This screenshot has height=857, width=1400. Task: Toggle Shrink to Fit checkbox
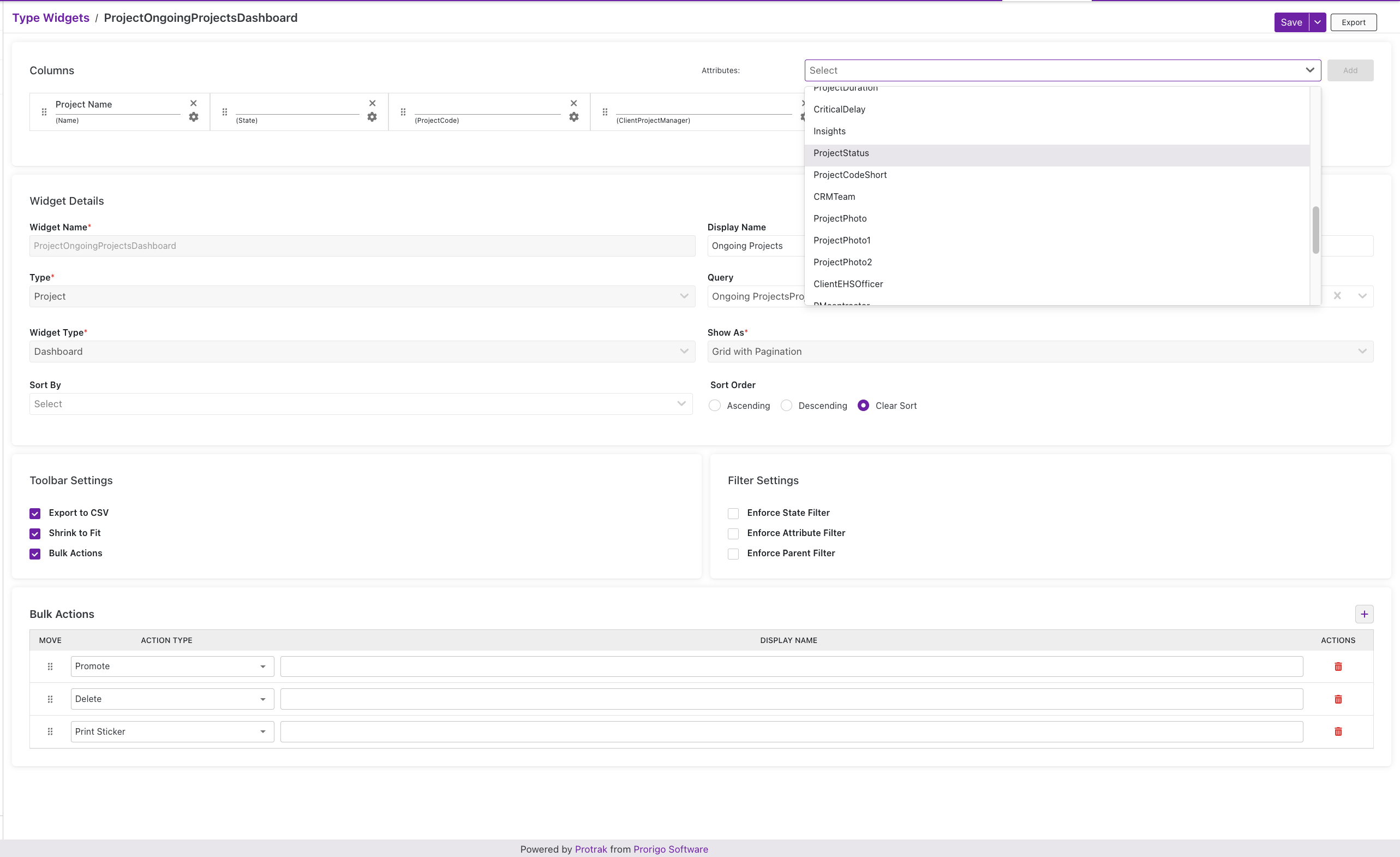tap(35, 534)
